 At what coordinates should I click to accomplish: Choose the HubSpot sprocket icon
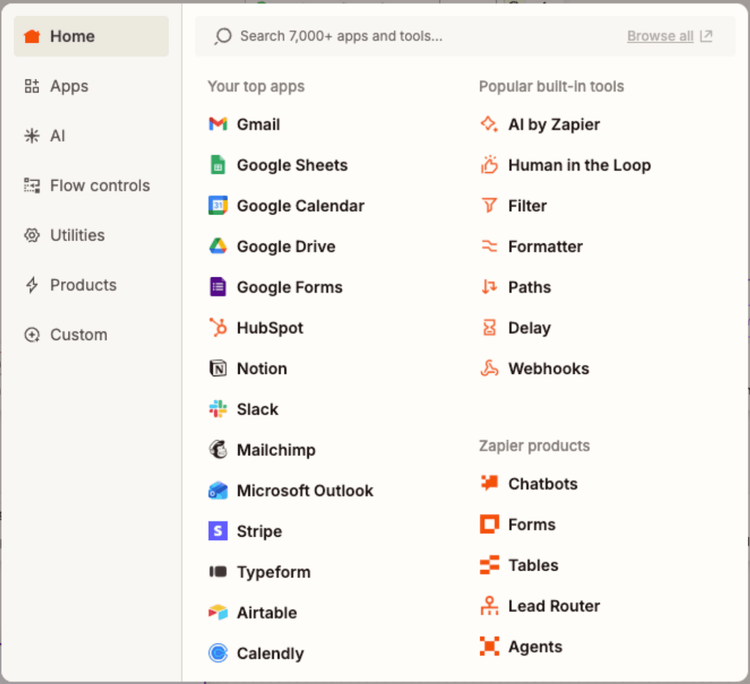pos(218,328)
